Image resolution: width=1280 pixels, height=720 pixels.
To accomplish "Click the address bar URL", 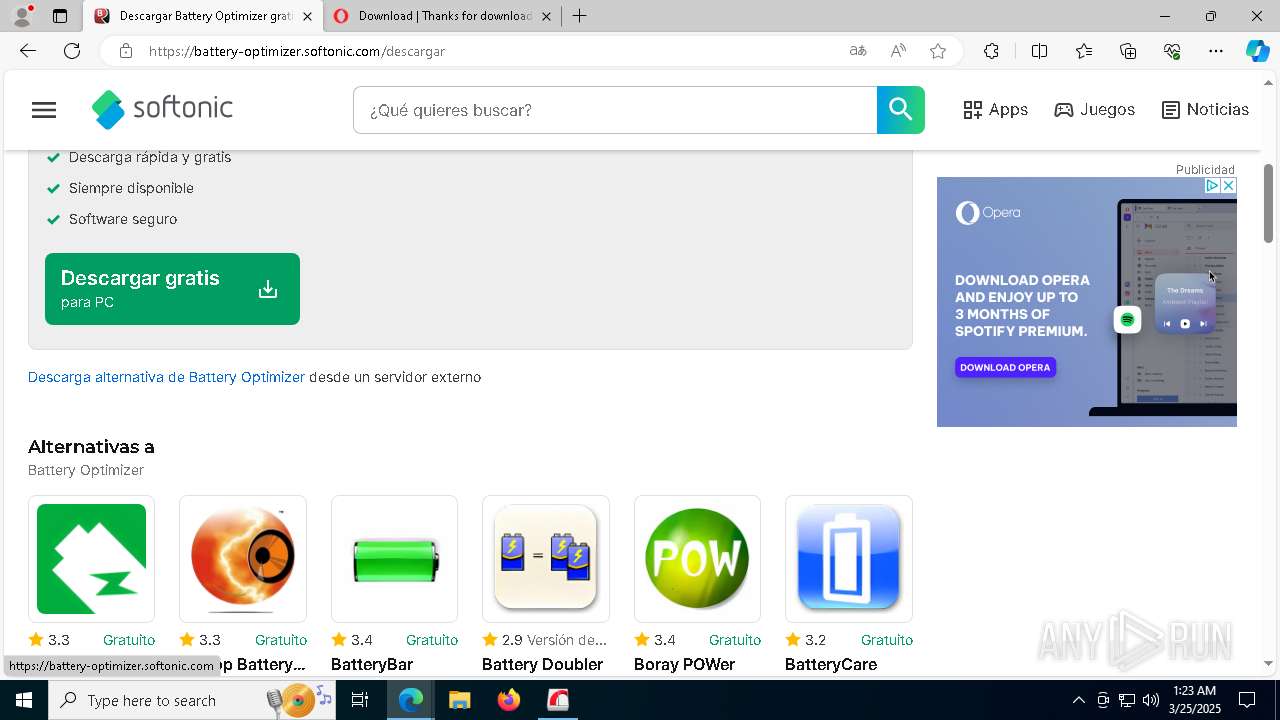I will (297, 51).
